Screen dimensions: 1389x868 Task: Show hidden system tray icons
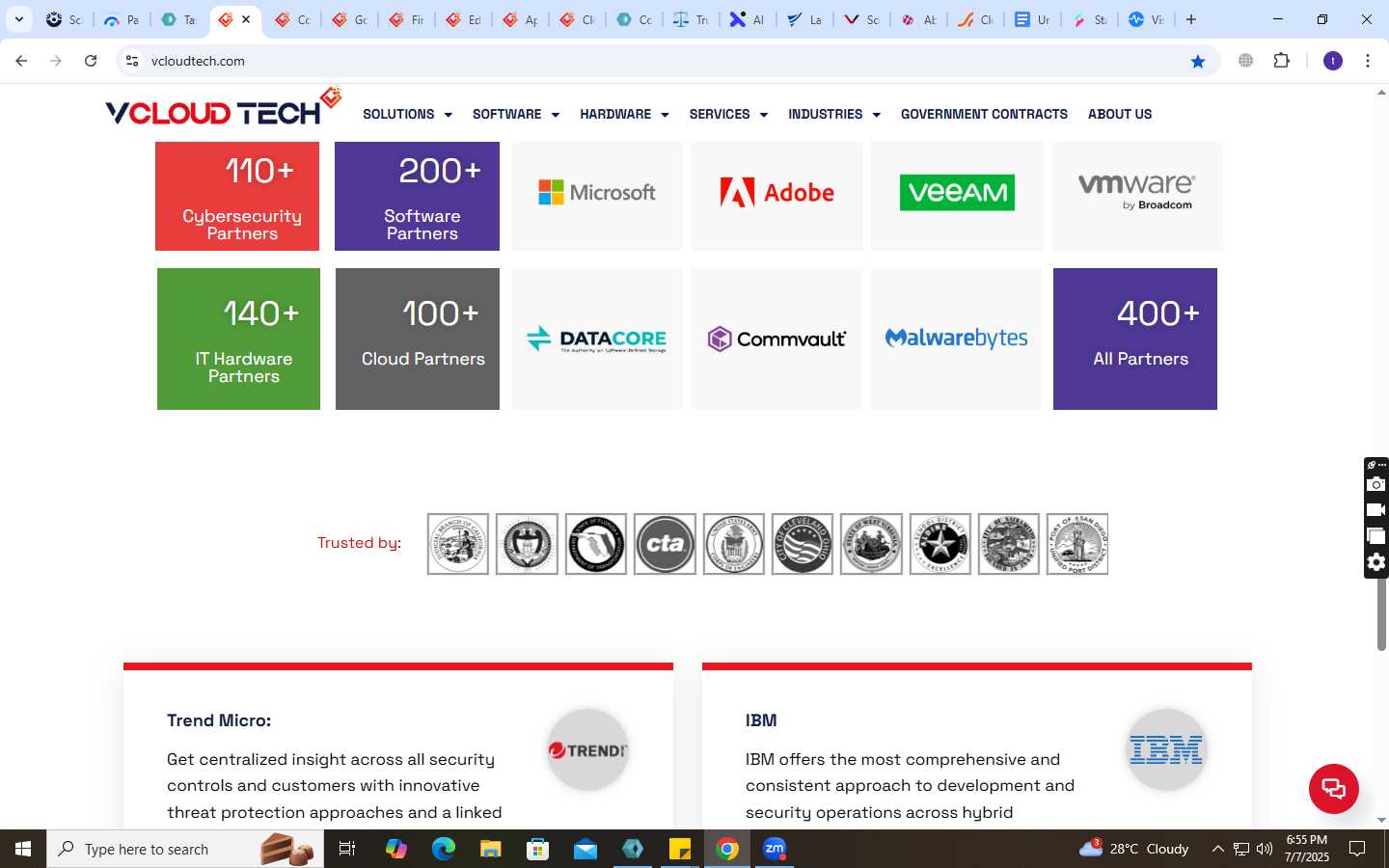(1217, 849)
